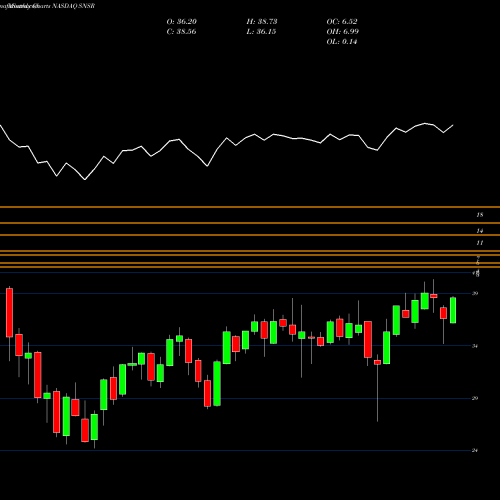
Task: Select the close value C: 38.56
Action: [181, 32]
